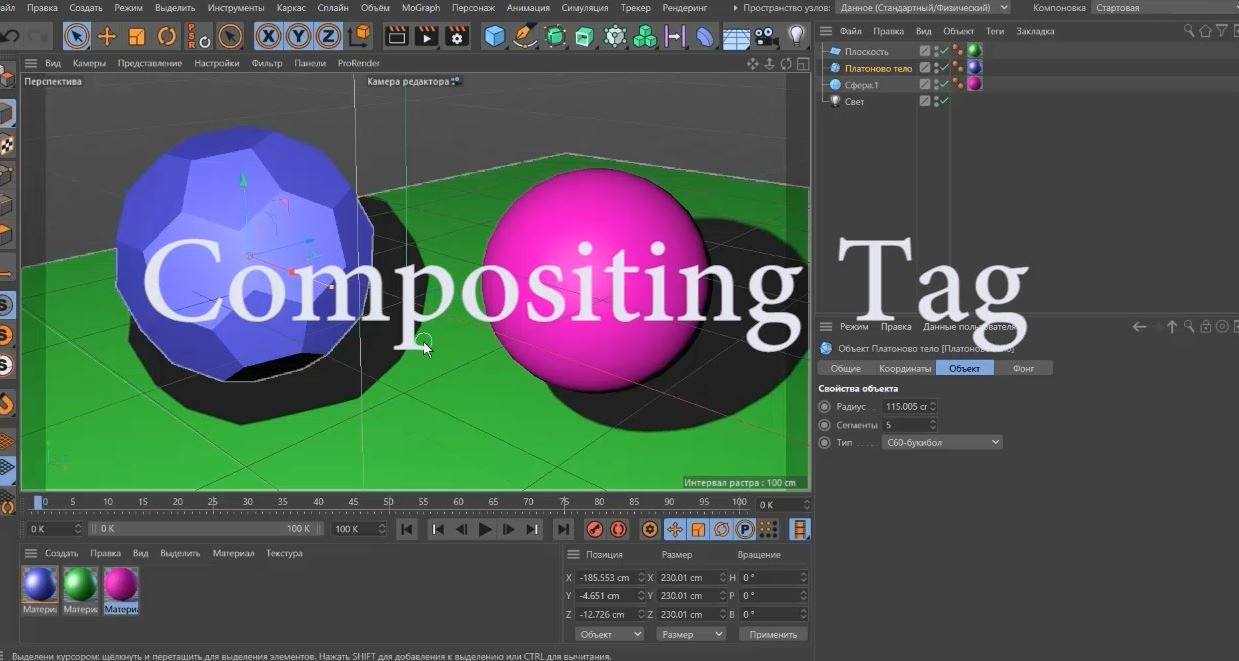The width and height of the screenshot is (1239, 661).
Task: Click magenta material tag on Сфера.1
Action: (x=973, y=85)
